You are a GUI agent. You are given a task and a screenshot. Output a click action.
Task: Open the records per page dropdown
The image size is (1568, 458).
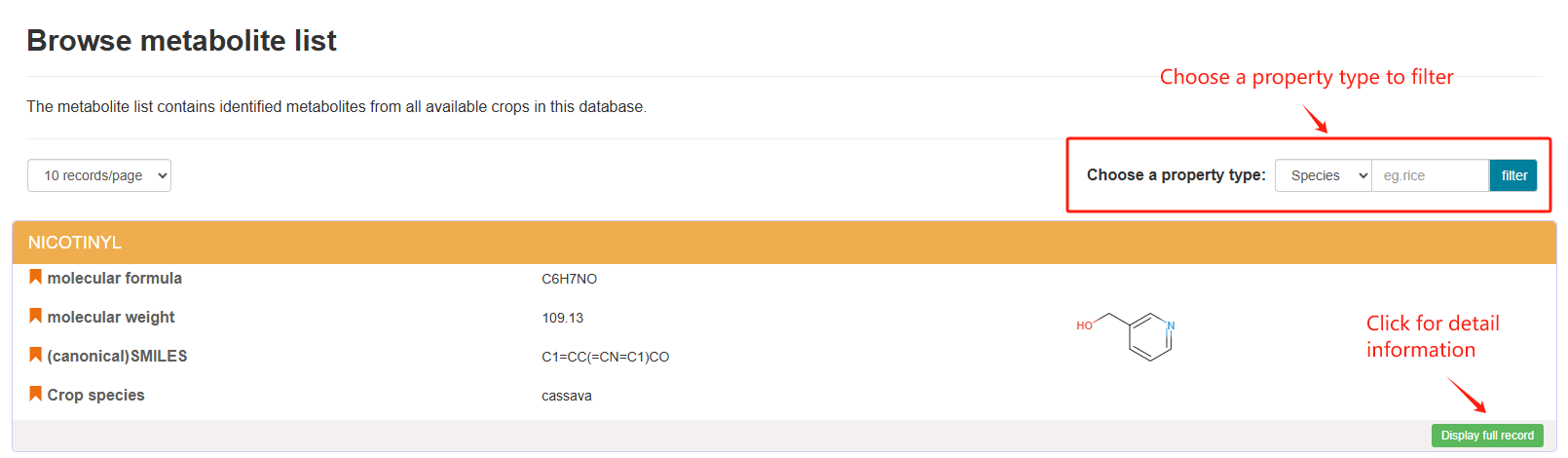pyautogui.click(x=99, y=175)
